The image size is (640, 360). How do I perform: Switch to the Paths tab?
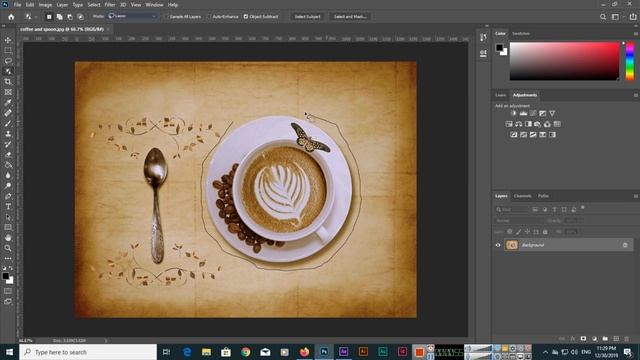pos(543,196)
